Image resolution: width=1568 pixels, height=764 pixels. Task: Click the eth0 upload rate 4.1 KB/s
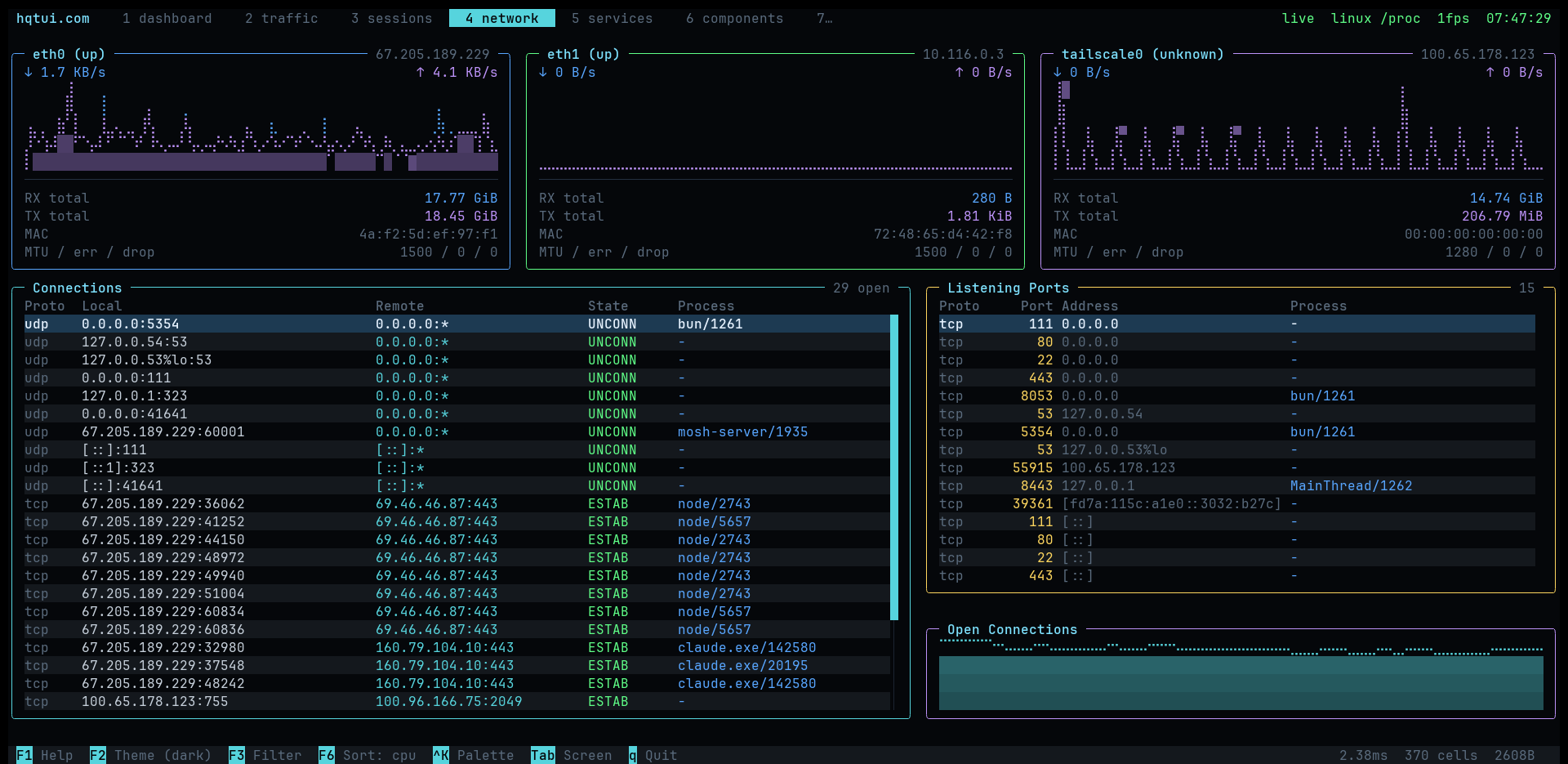(x=457, y=72)
